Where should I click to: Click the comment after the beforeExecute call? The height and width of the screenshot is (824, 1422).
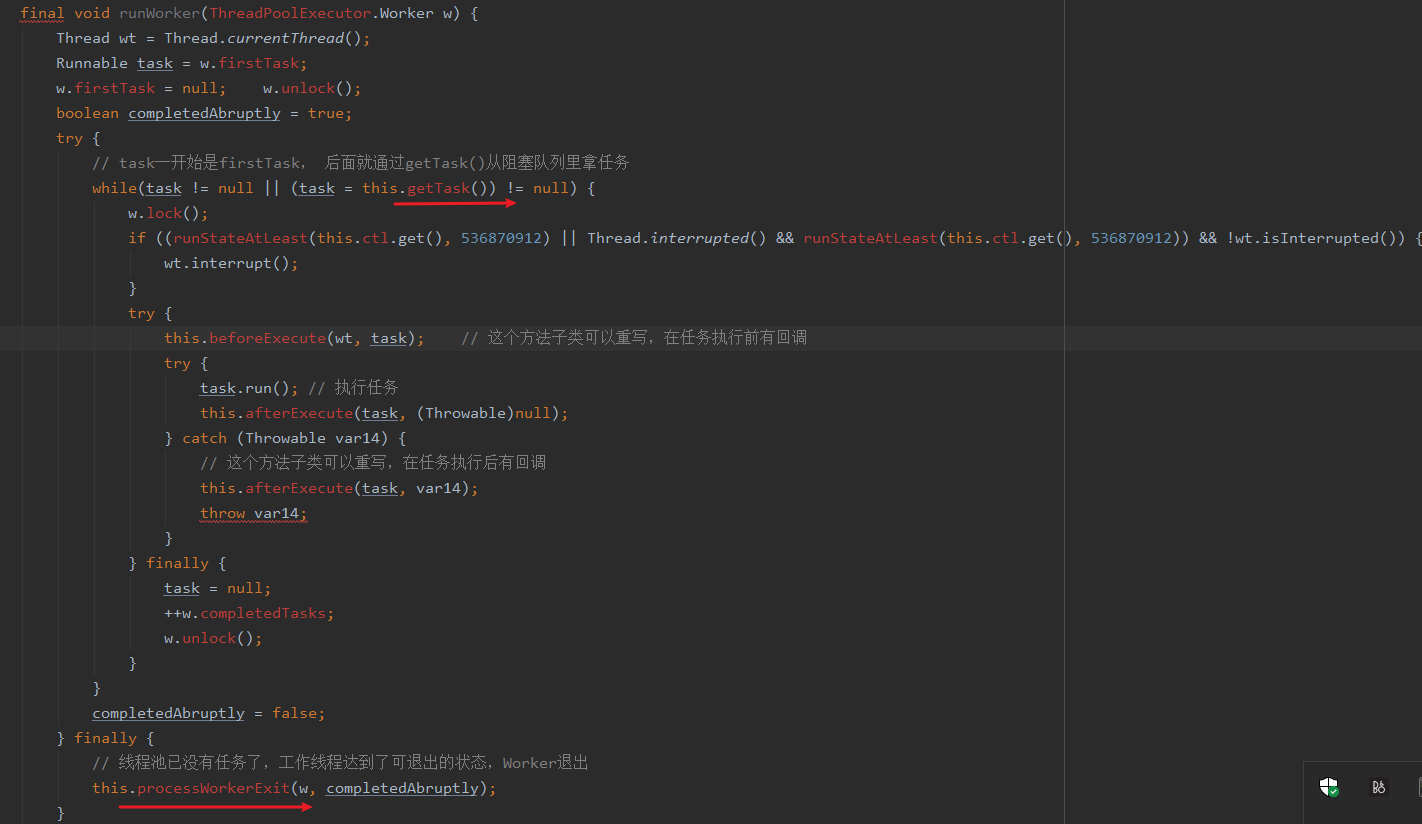pos(634,338)
